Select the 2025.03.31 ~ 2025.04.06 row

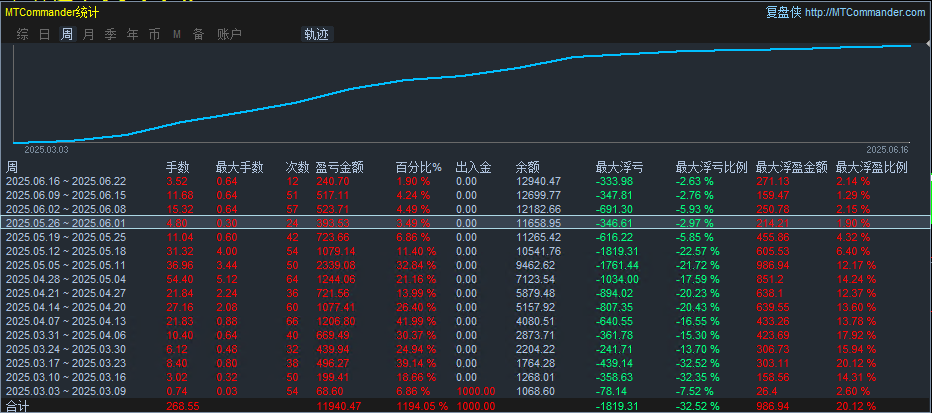[x=465, y=335]
